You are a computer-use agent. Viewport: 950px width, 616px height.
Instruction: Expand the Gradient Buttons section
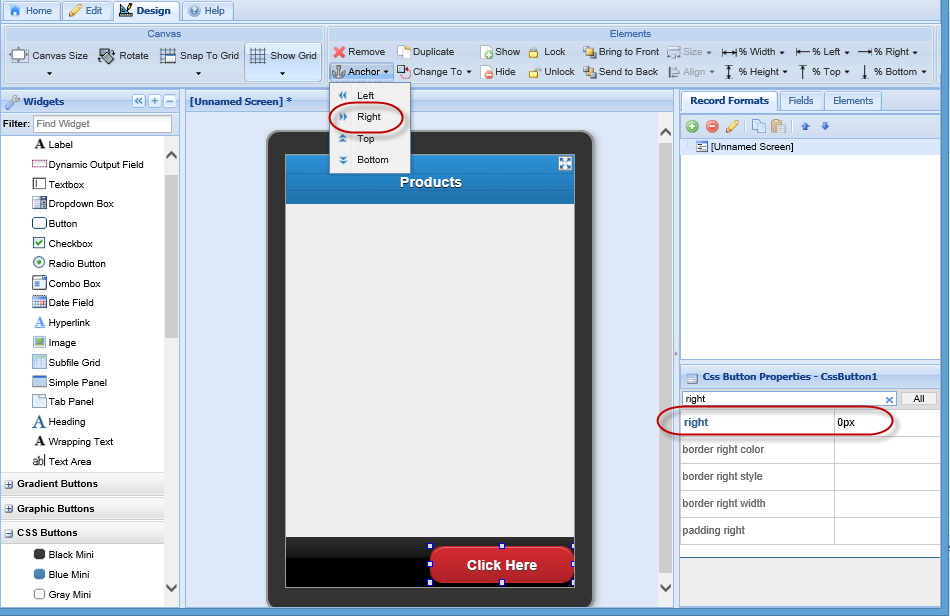[9, 485]
